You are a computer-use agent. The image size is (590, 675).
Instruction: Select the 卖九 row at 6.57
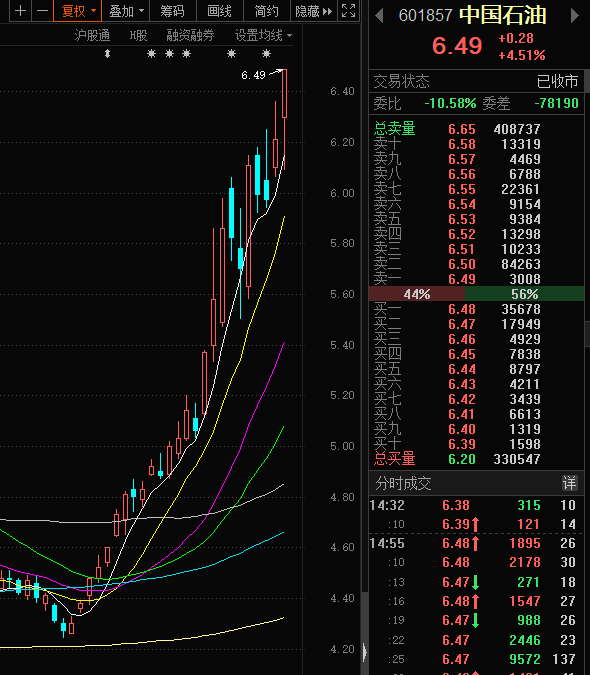[x=476, y=159]
